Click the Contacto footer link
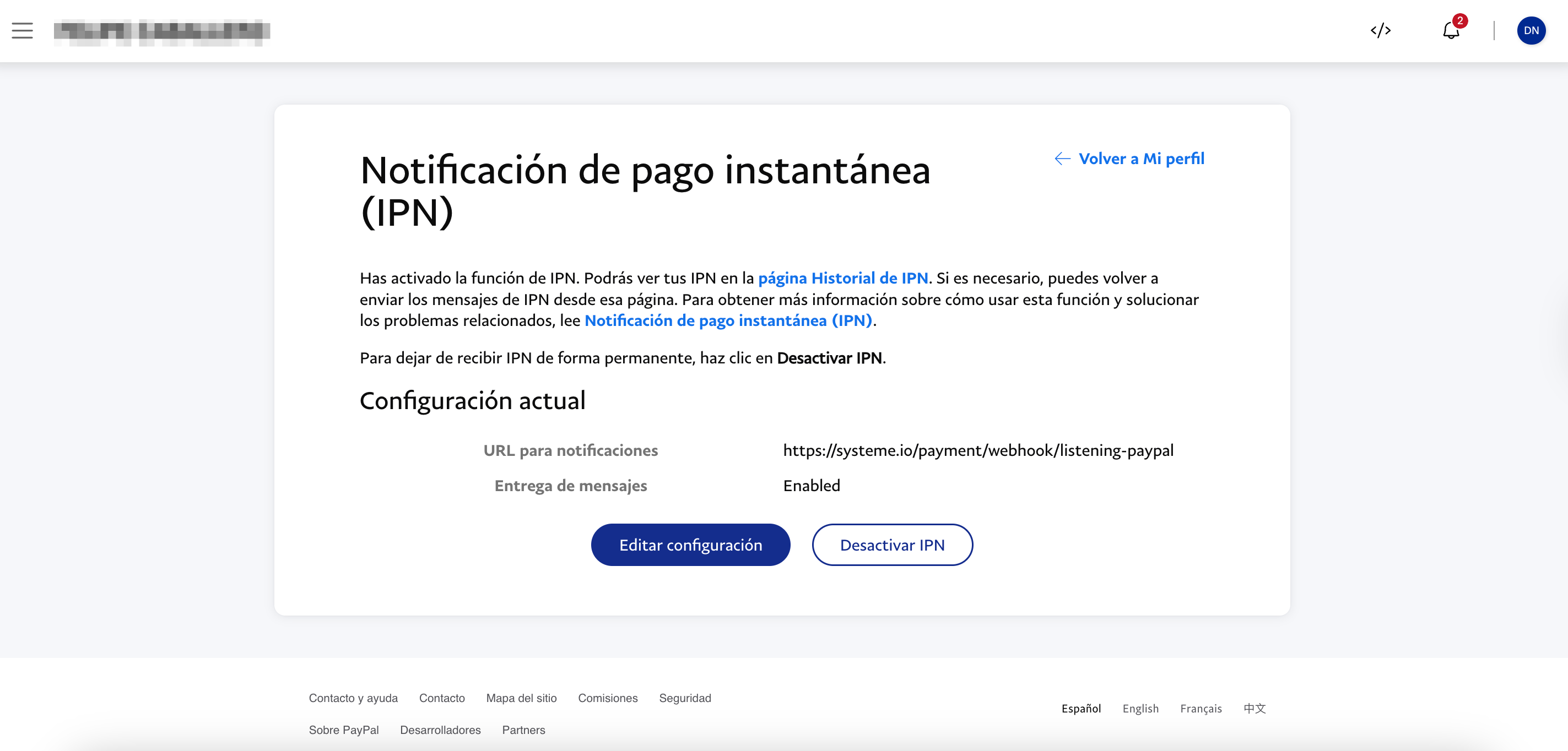This screenshot has height=751, width=1568. 441,698
